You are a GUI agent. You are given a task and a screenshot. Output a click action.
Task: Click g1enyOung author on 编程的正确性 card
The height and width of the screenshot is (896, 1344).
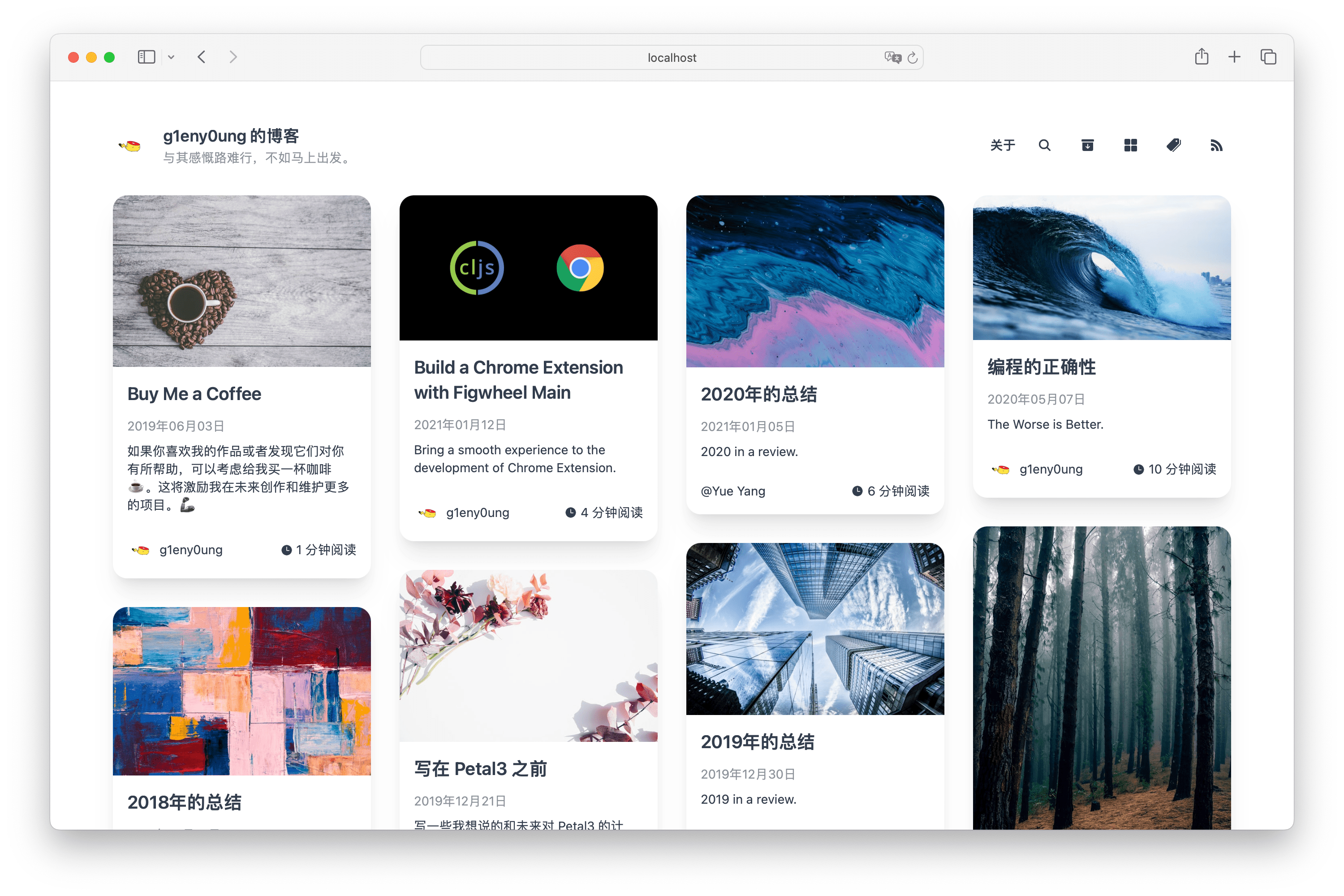(1051, 469)
